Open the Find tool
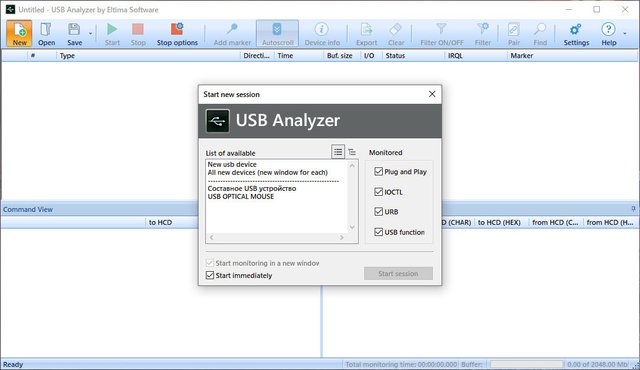The width and height of the screenshot is (640, 370). pos(540,33)
